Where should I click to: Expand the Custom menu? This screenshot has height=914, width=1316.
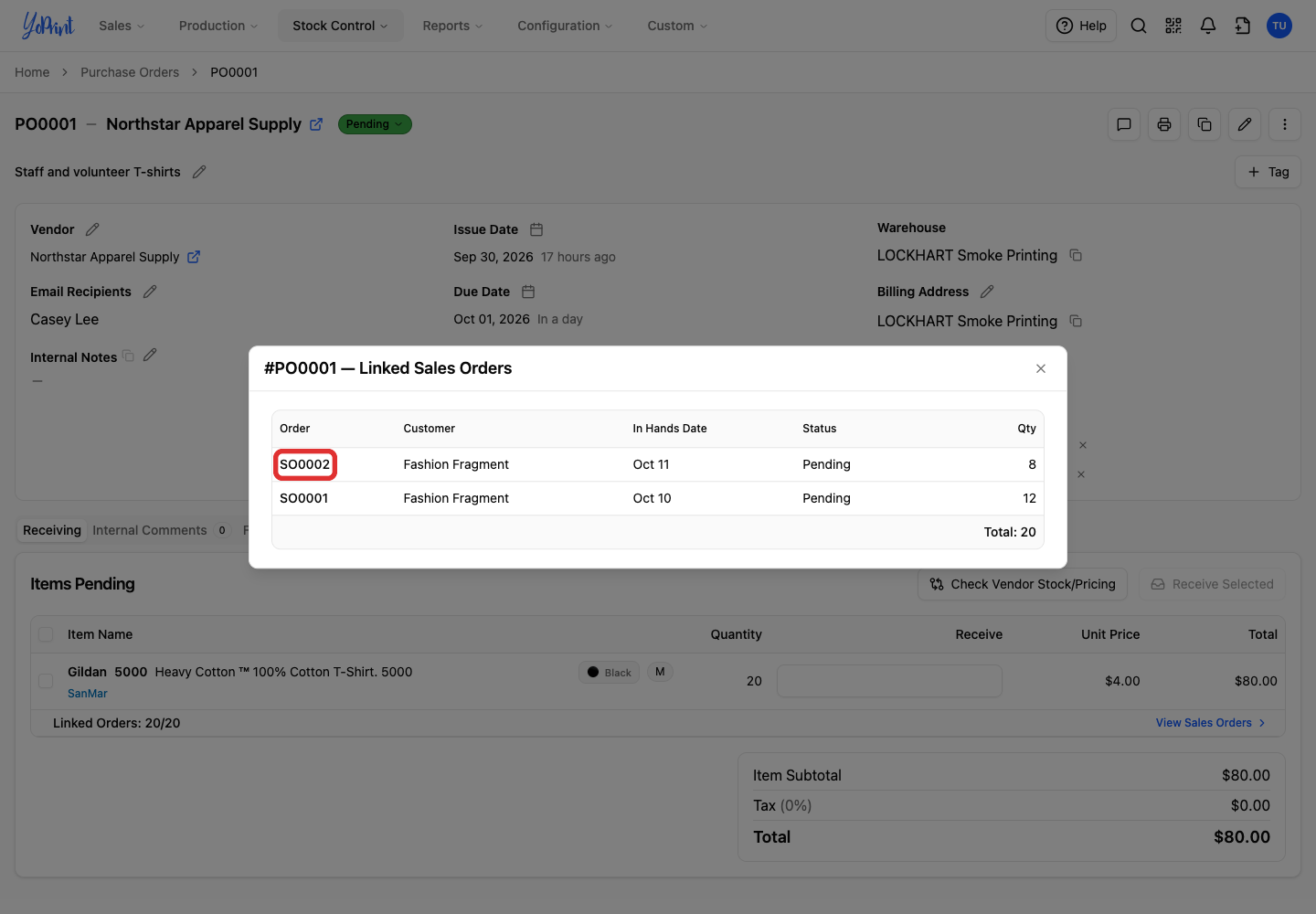(x=677, y=26)
